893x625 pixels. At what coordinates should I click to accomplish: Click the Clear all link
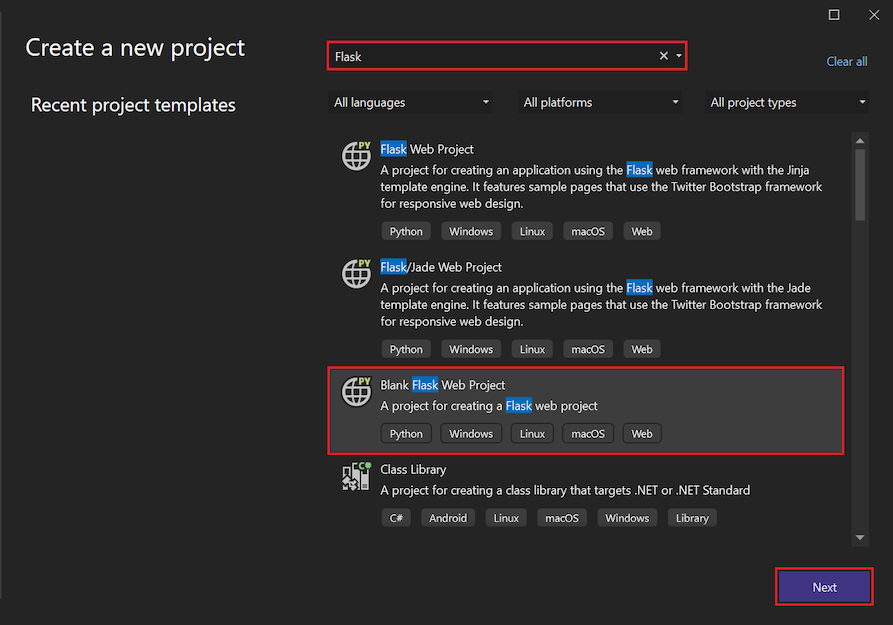coord(846,61)
